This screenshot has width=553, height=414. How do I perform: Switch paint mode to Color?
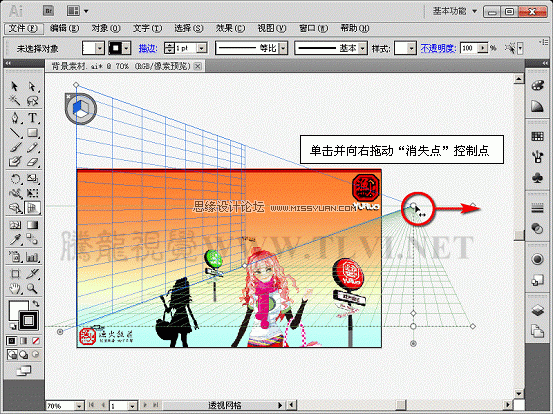tap(12, 341)
